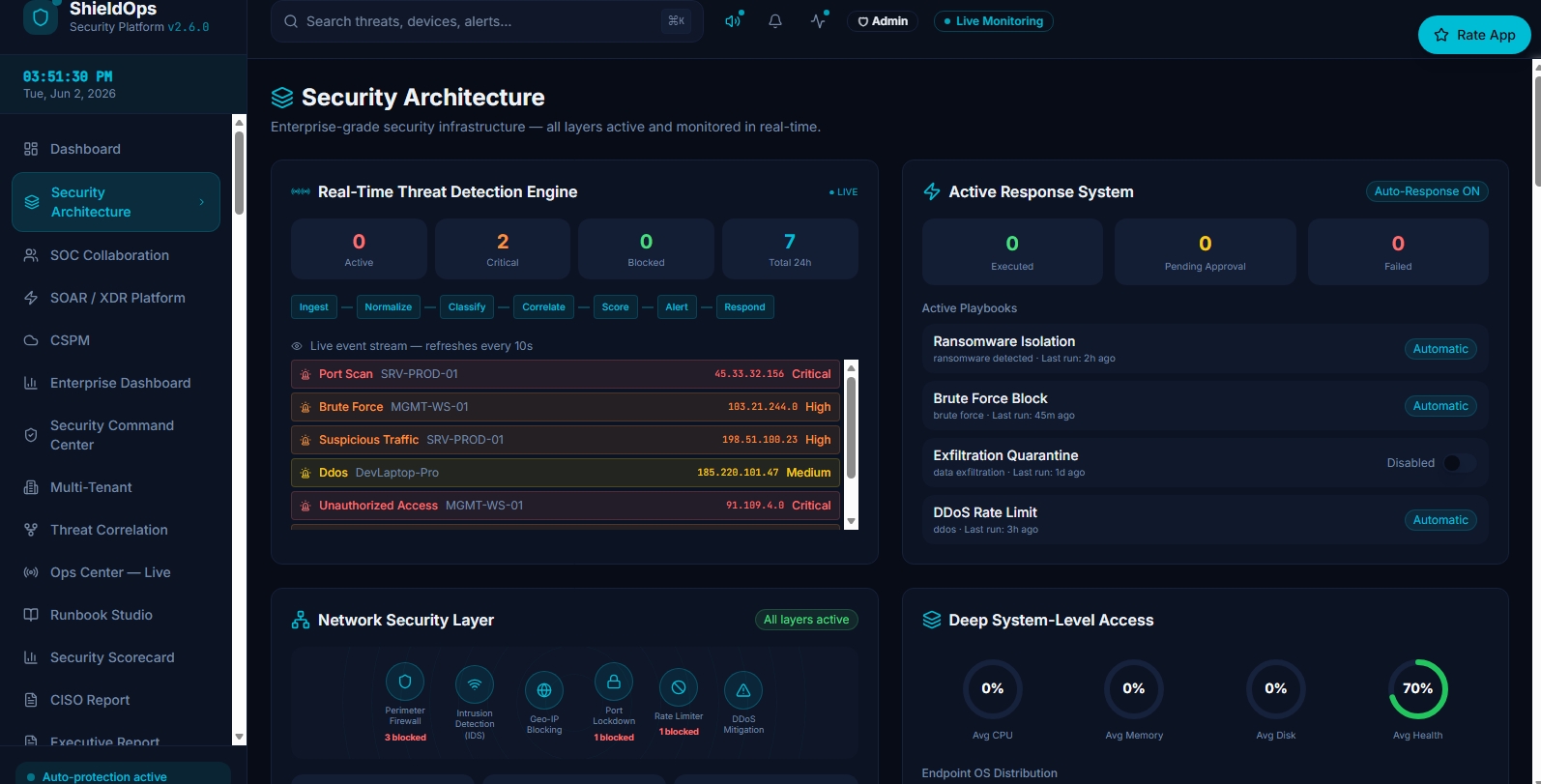Select the Port Lockdown lock icon
This screenshot has width=1541, height=784.
pyautogui.click(x=614, y=682)
